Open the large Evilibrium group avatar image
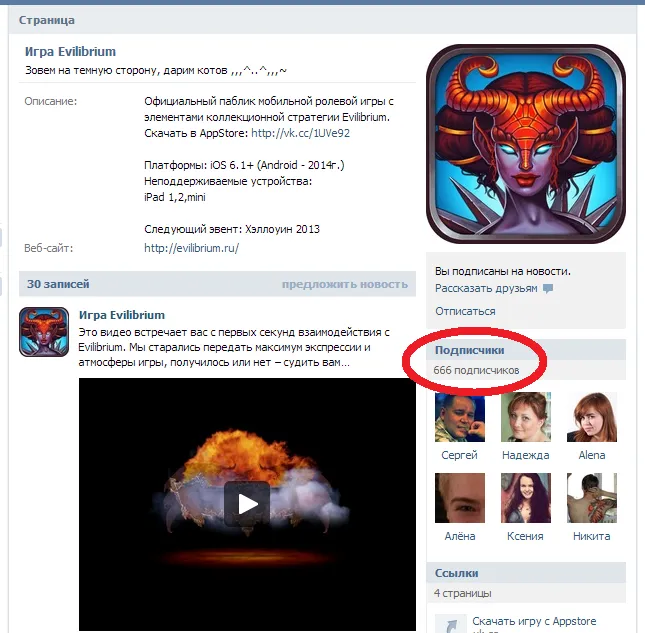The width and height of the screenshot is (645, 633). tap(526, 144)
